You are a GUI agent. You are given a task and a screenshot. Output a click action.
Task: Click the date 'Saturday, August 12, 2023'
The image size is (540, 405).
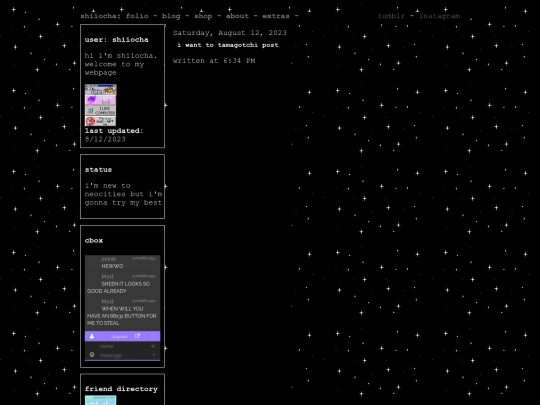[x=230, y=33]
